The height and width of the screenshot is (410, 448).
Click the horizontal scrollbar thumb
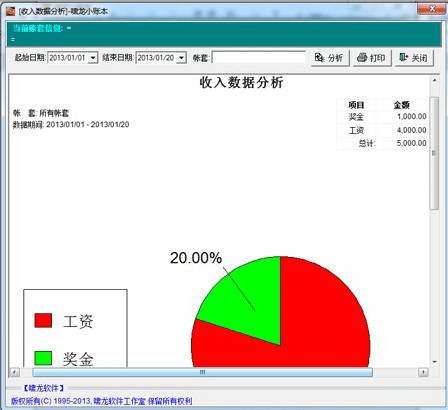pos(202,372)
